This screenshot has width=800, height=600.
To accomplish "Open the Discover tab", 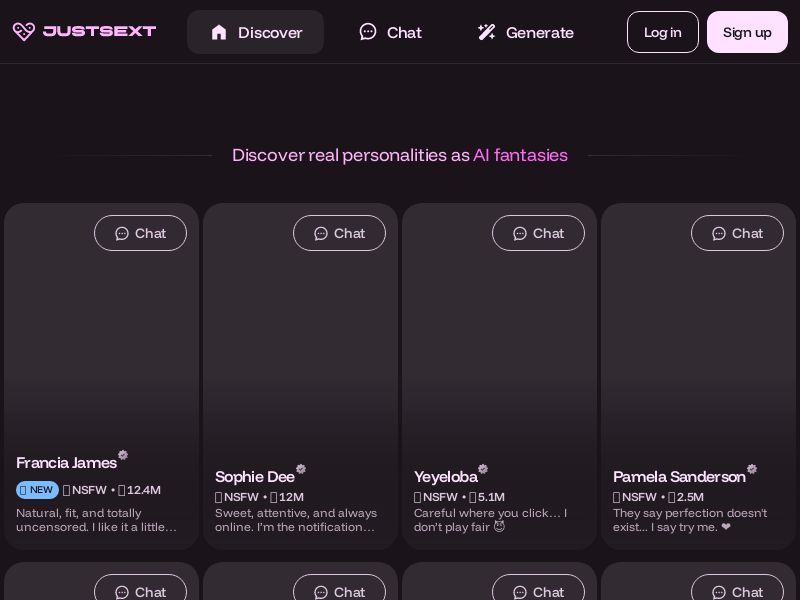I will (x=255, y=32).
